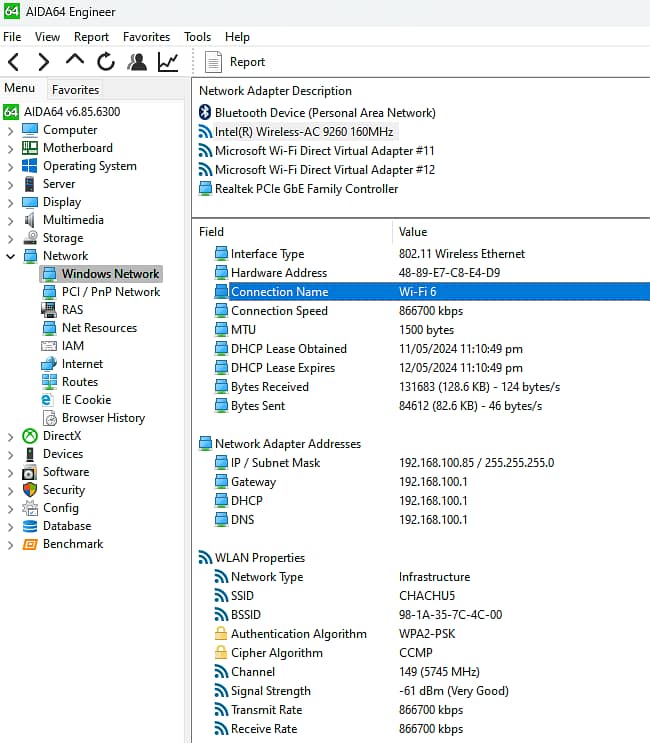The height and width of the screenshot is (743, 650).
Task: Open the Help menu
Action: point(237,37)
